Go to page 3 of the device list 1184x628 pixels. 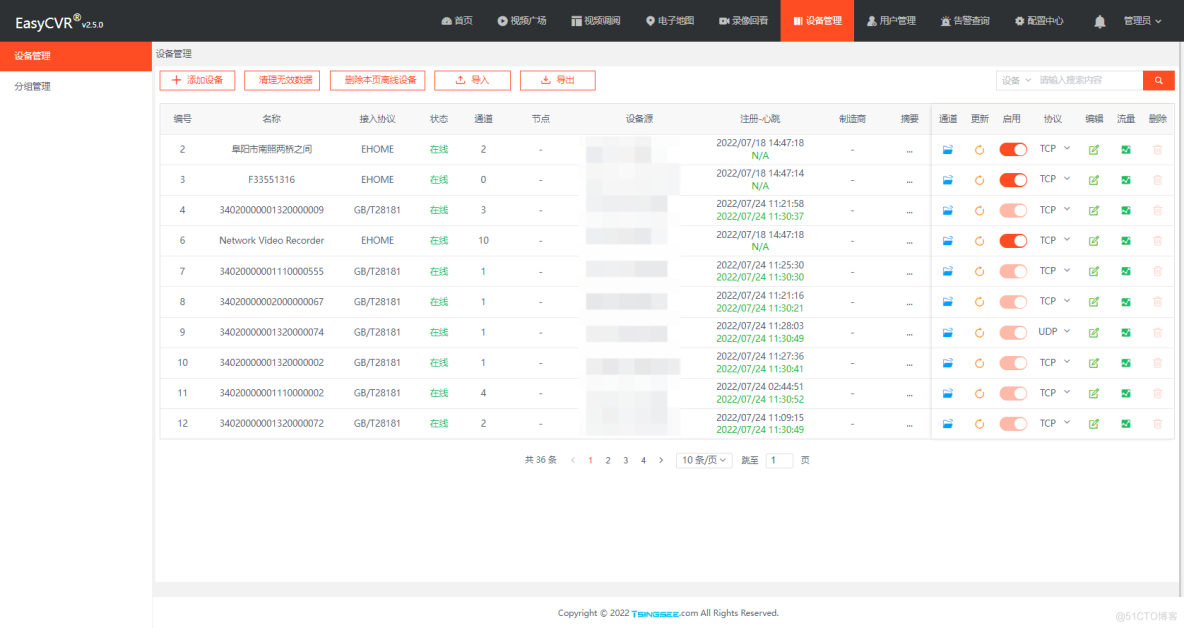pos(625,460)
